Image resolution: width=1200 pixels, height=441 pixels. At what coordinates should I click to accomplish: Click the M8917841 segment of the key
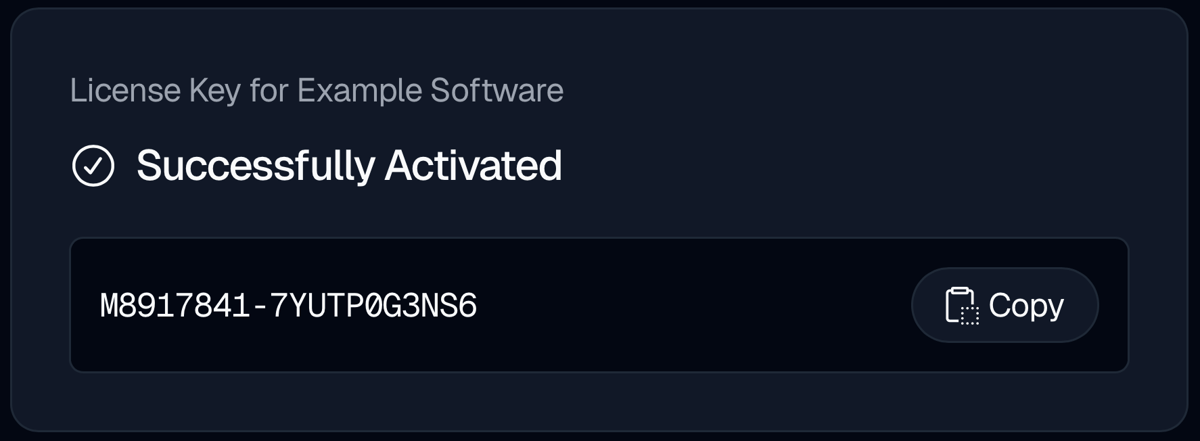click(x=174, y=306)
